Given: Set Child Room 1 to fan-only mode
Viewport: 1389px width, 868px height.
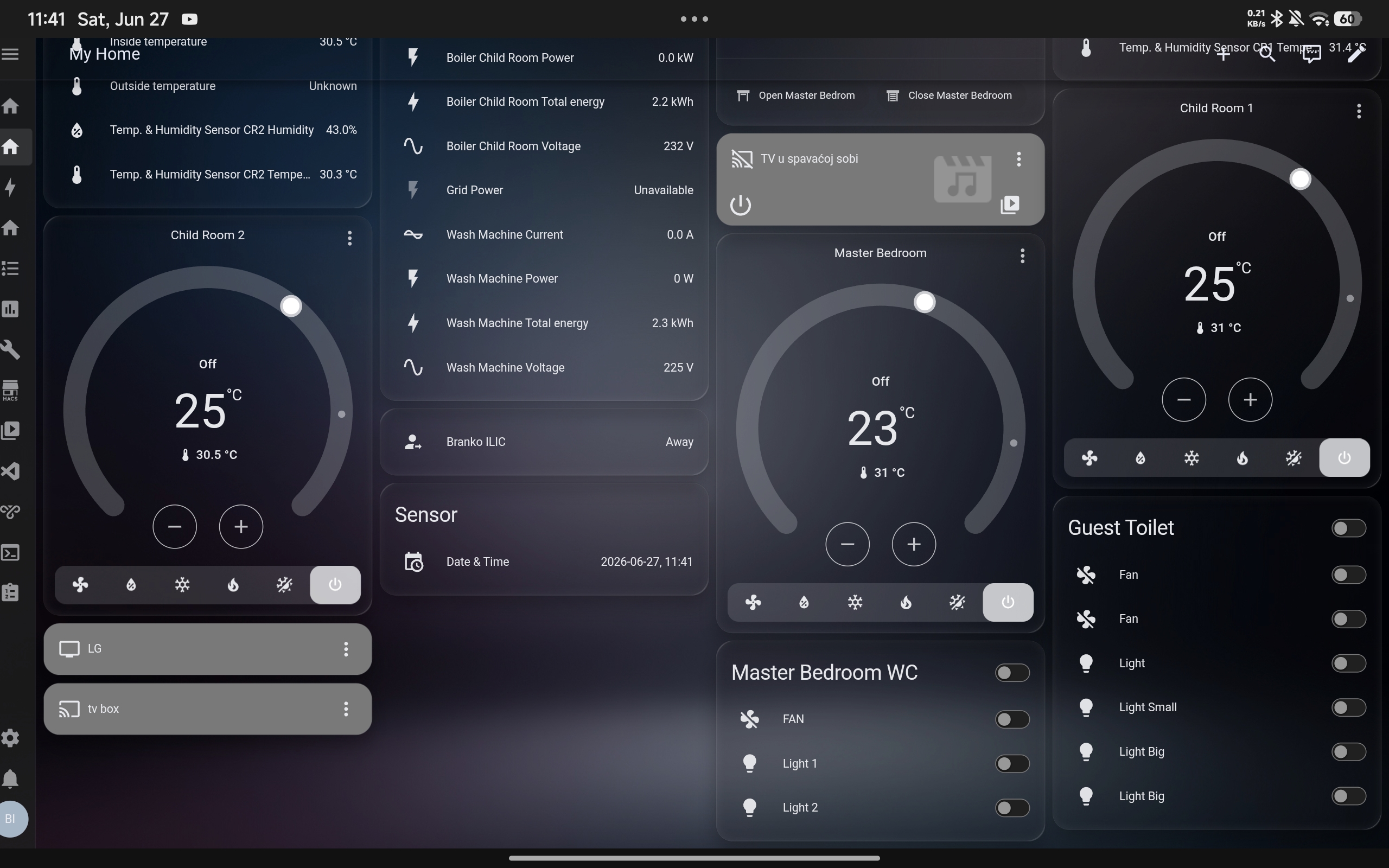Looking at the screenshot, I should pyautogui.click(x=1089, y=458).
